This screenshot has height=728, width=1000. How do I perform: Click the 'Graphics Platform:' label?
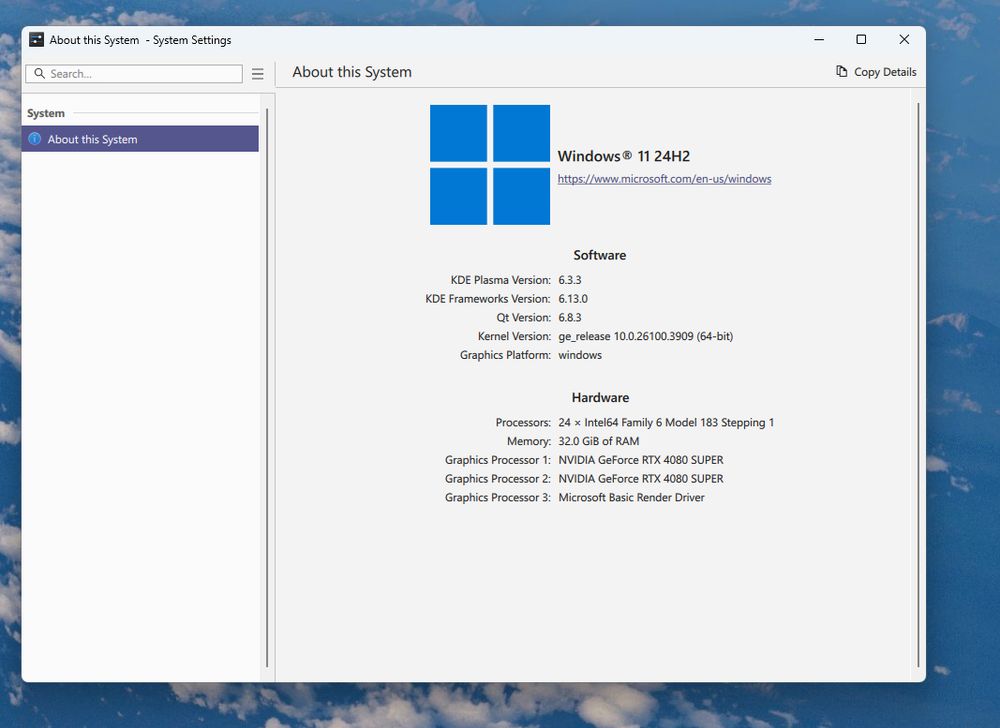click(505, 355)
